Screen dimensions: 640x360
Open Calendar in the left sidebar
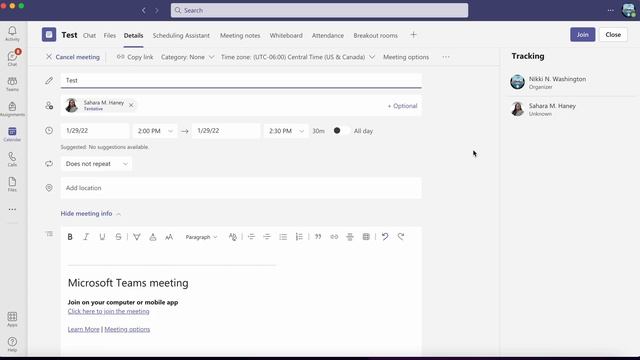12,134
